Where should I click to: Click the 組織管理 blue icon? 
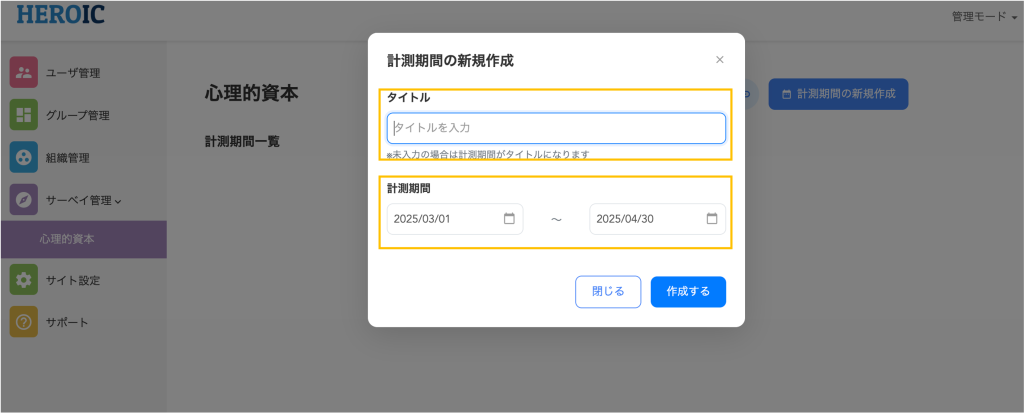tap(24, 157)
